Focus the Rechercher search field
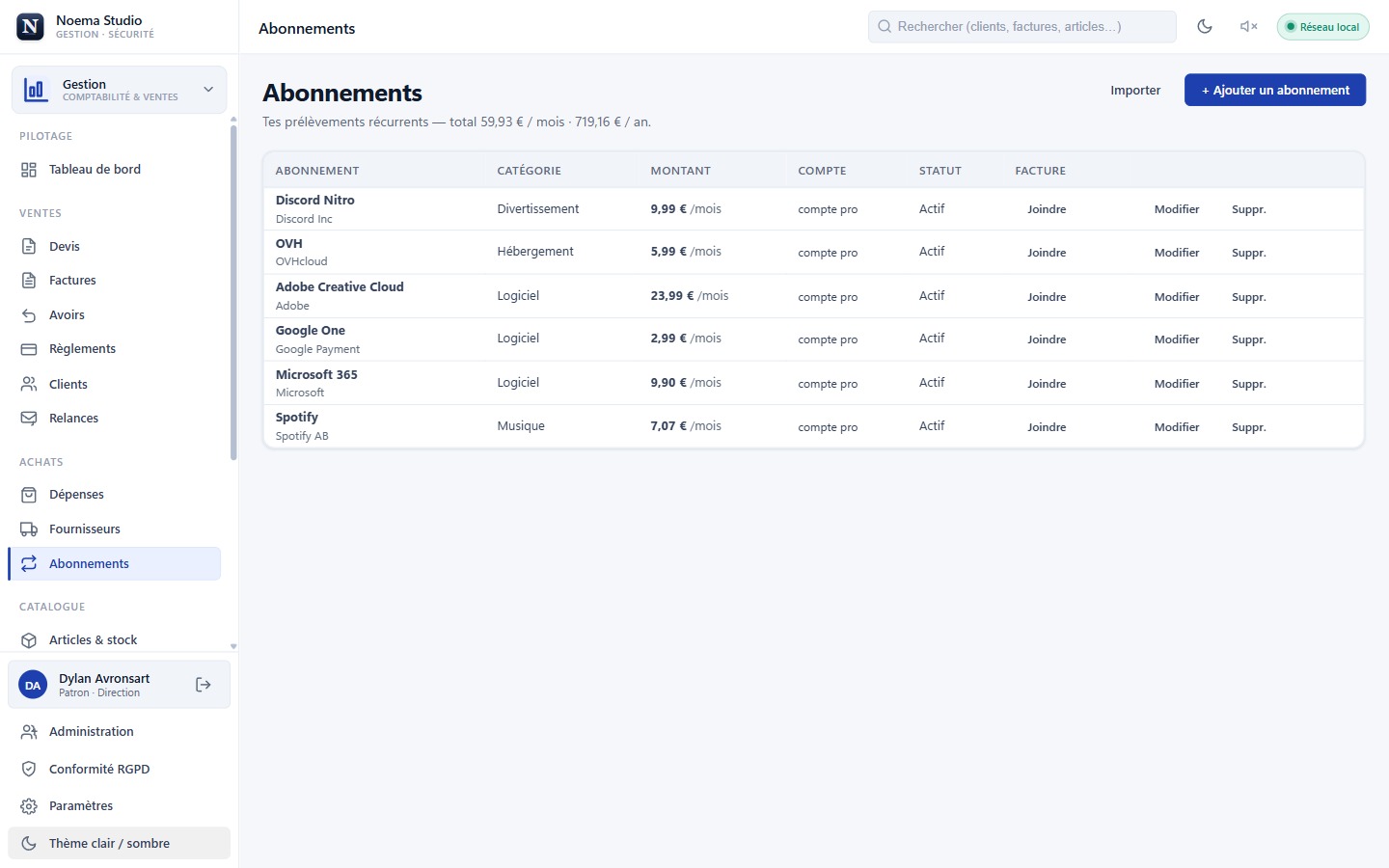Screen dimensions: 1389x868 tap(1021, 27)
